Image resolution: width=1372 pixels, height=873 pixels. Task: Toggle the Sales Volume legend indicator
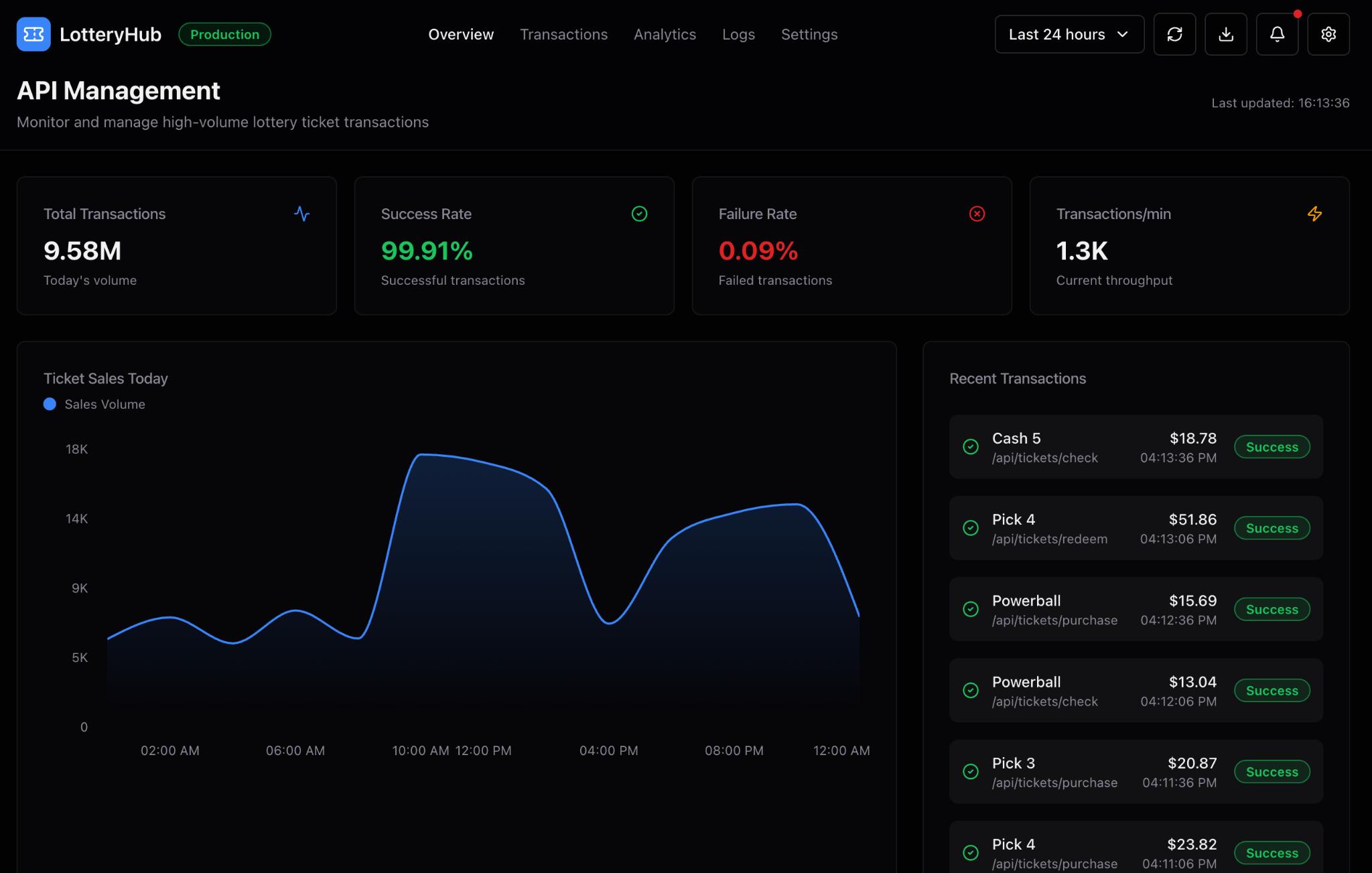point(50,404)
